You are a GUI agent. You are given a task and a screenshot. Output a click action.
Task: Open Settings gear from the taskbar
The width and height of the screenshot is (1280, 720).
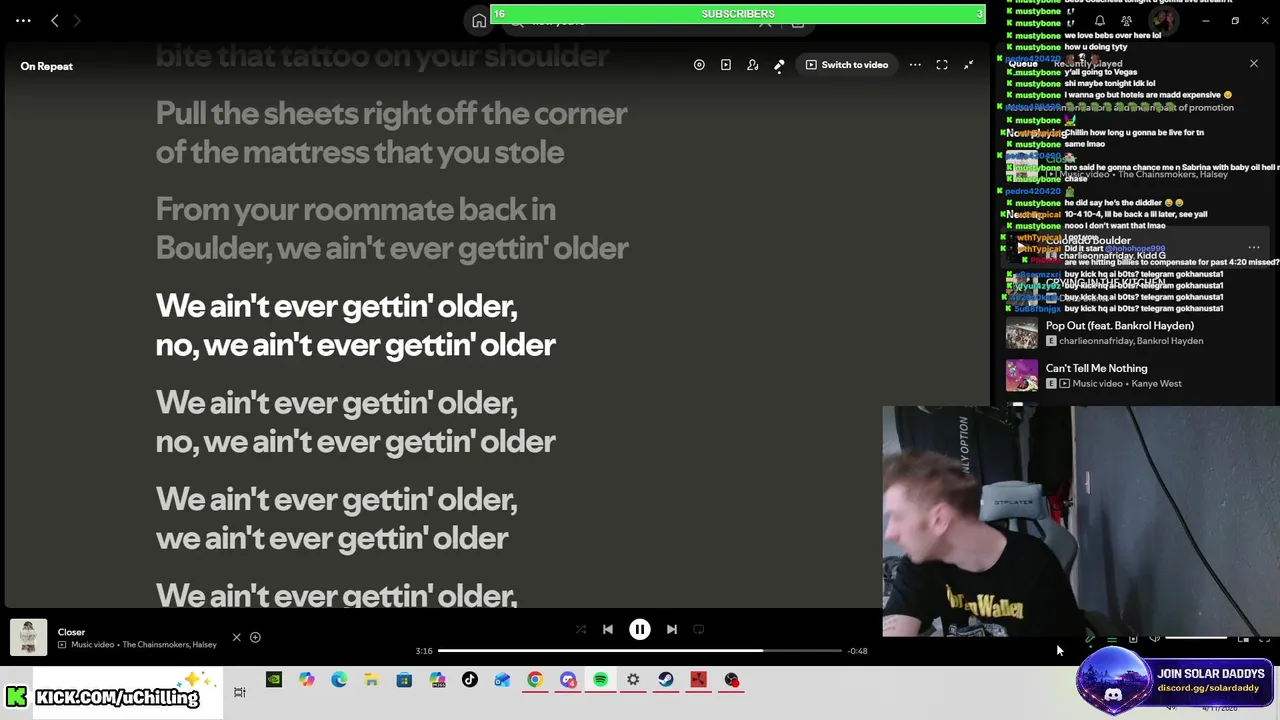[x=633, y=680]
